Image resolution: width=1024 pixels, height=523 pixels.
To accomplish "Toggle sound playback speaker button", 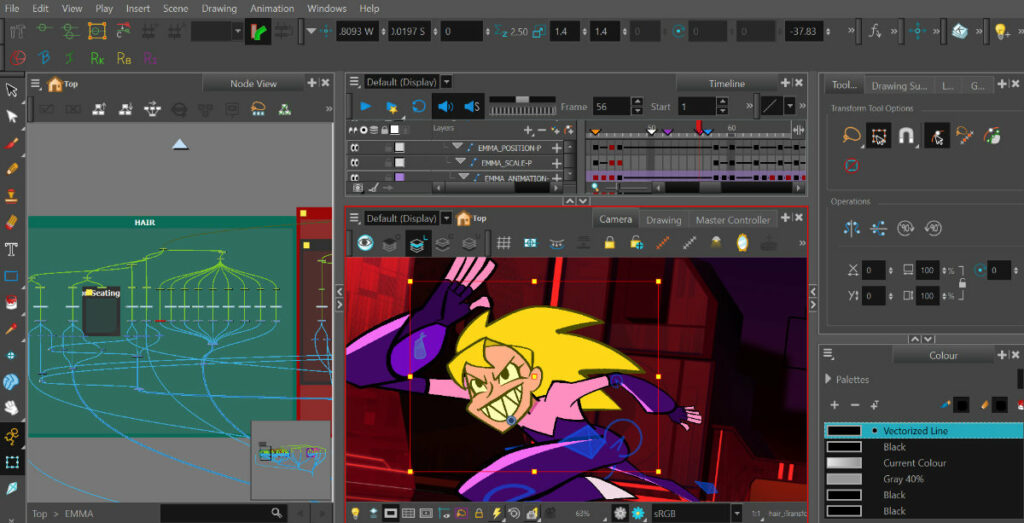I will tap(445, 106).
